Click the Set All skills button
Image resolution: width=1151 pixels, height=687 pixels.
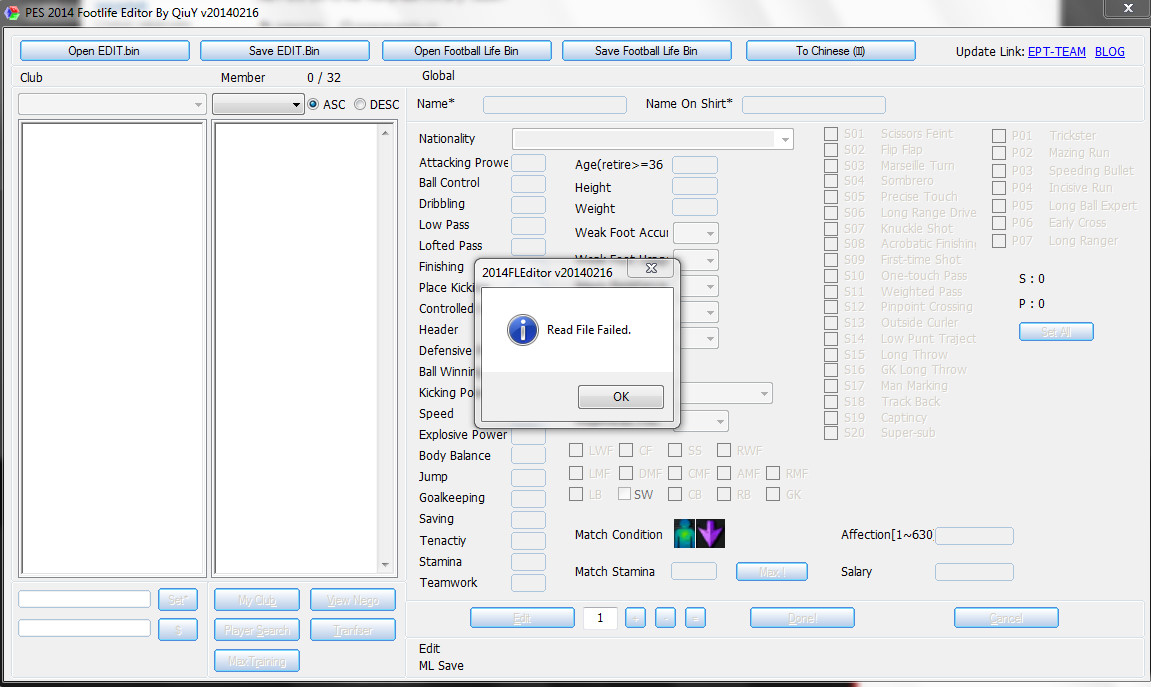pos(1056,332)
